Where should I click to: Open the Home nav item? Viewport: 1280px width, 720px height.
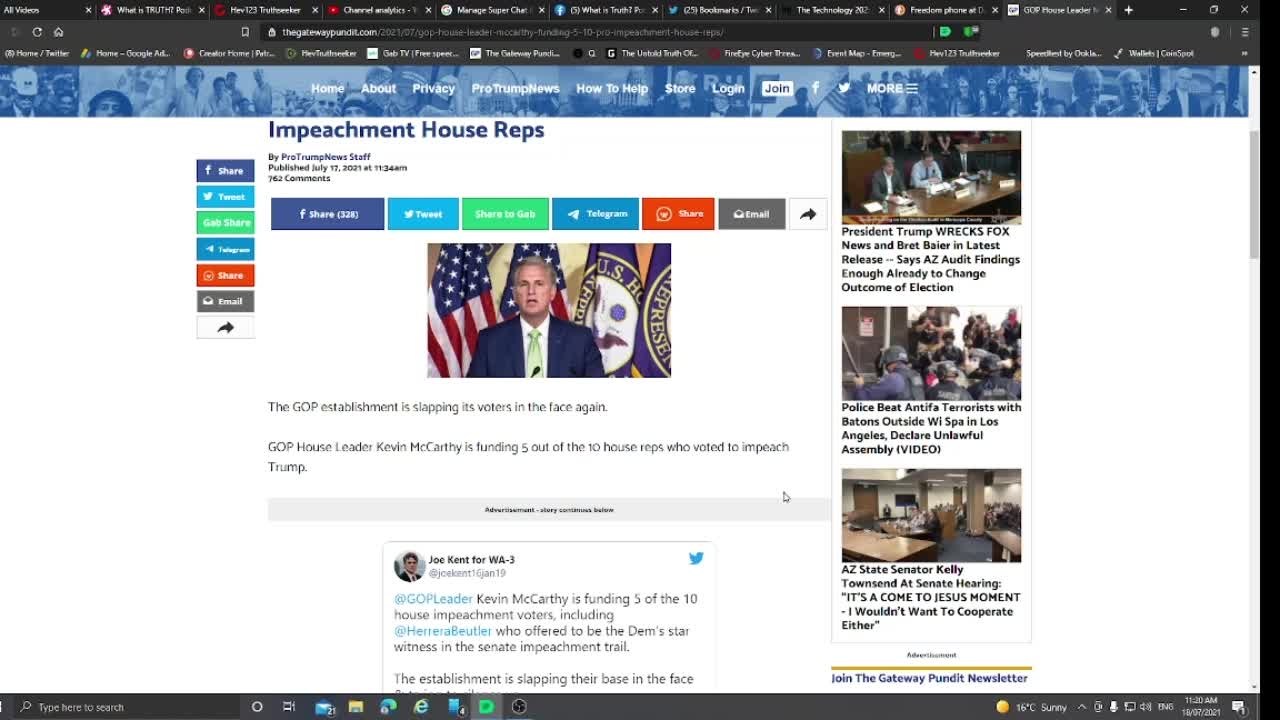click(327, 88)
